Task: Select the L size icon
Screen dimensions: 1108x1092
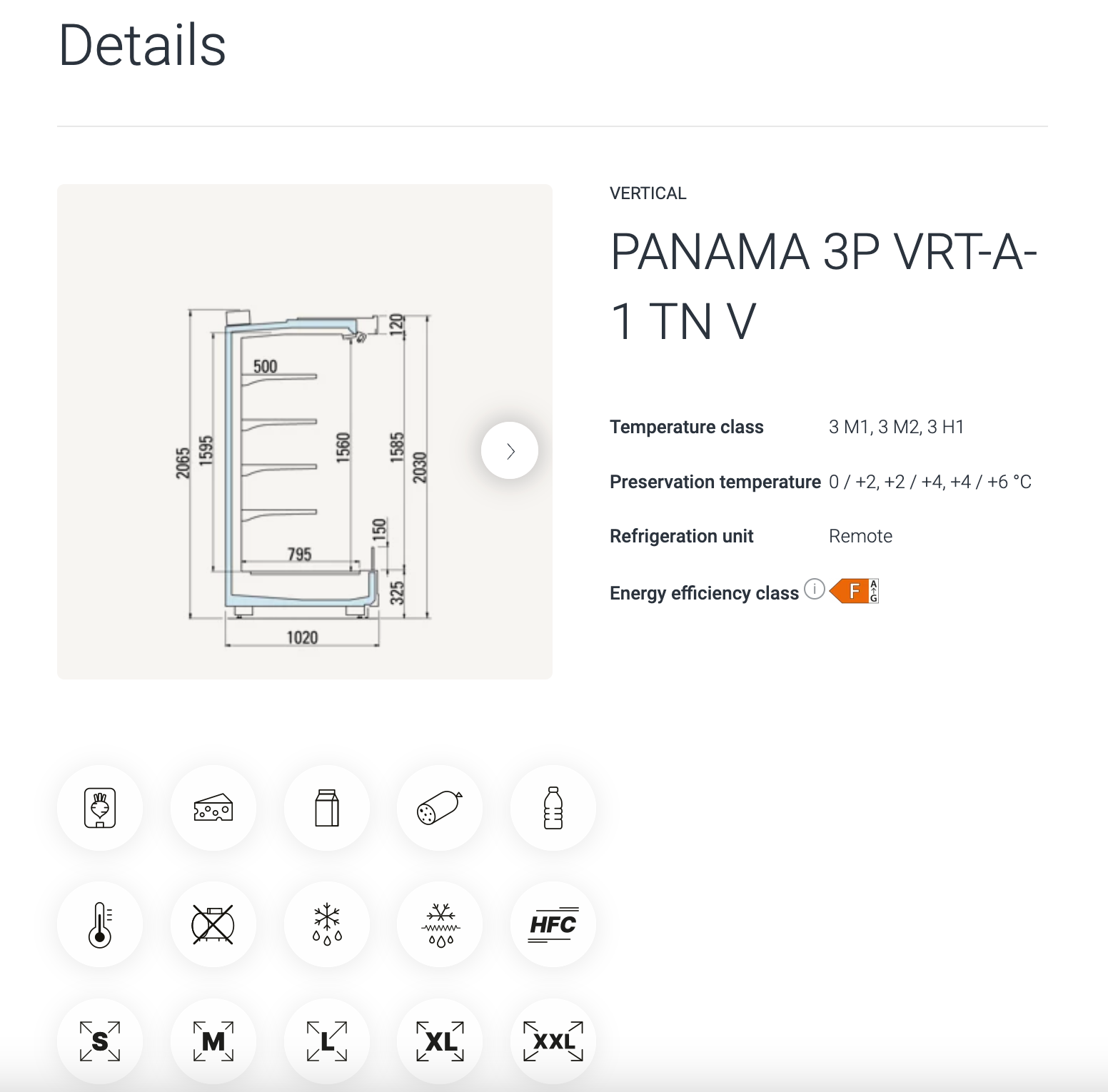Action: tap(327, 1041)
